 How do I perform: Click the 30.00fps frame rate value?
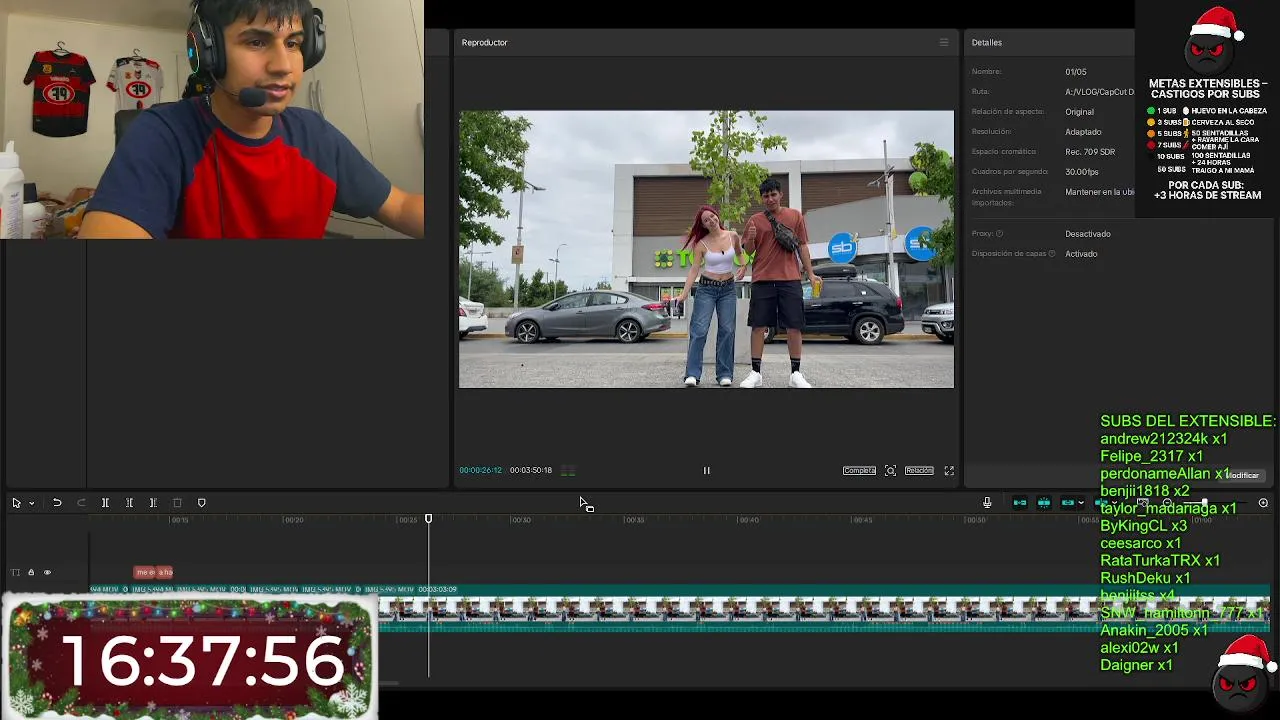1082,172
